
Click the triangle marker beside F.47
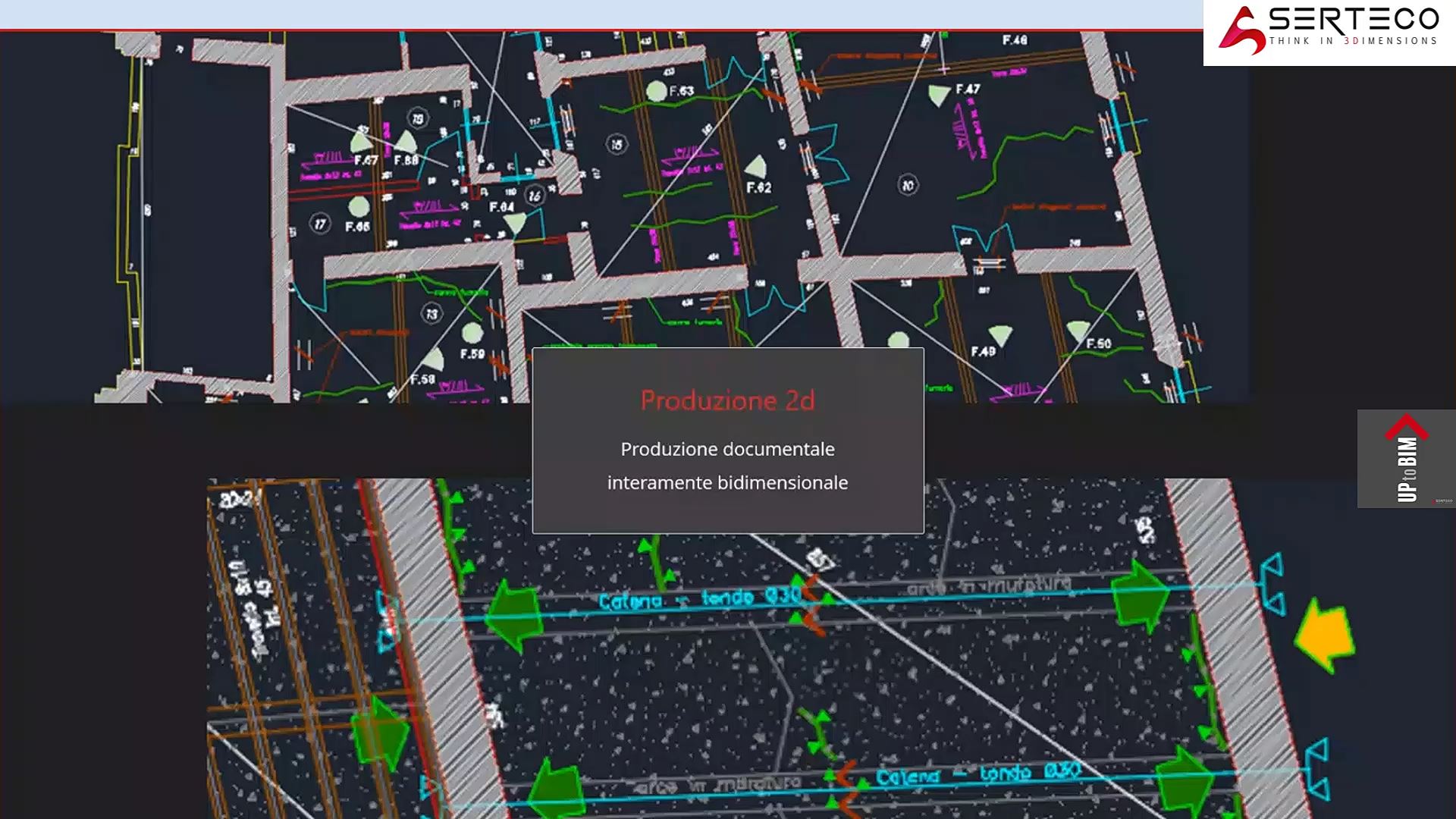940,95
